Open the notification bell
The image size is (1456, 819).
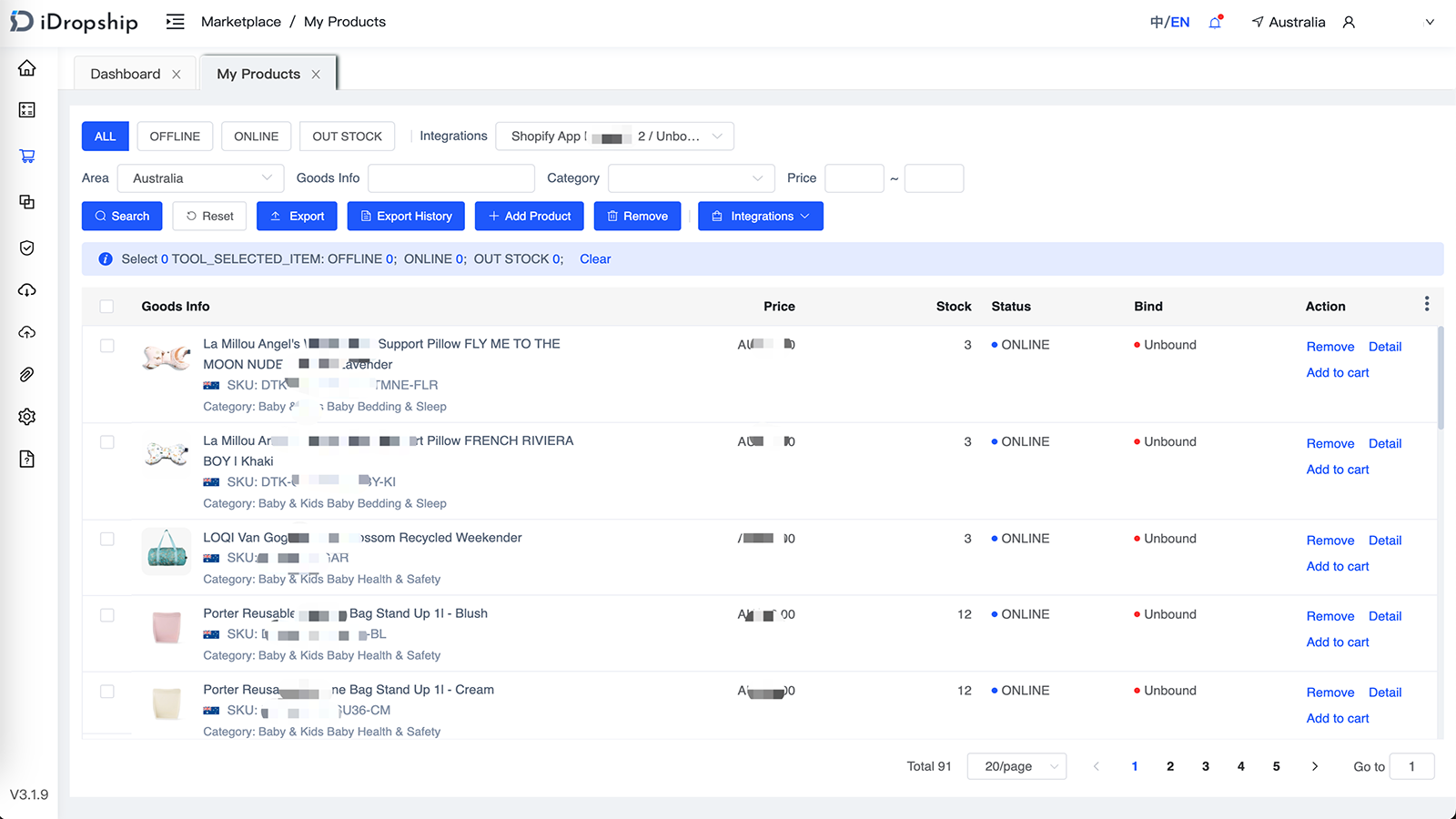(x=1215, y=22)
